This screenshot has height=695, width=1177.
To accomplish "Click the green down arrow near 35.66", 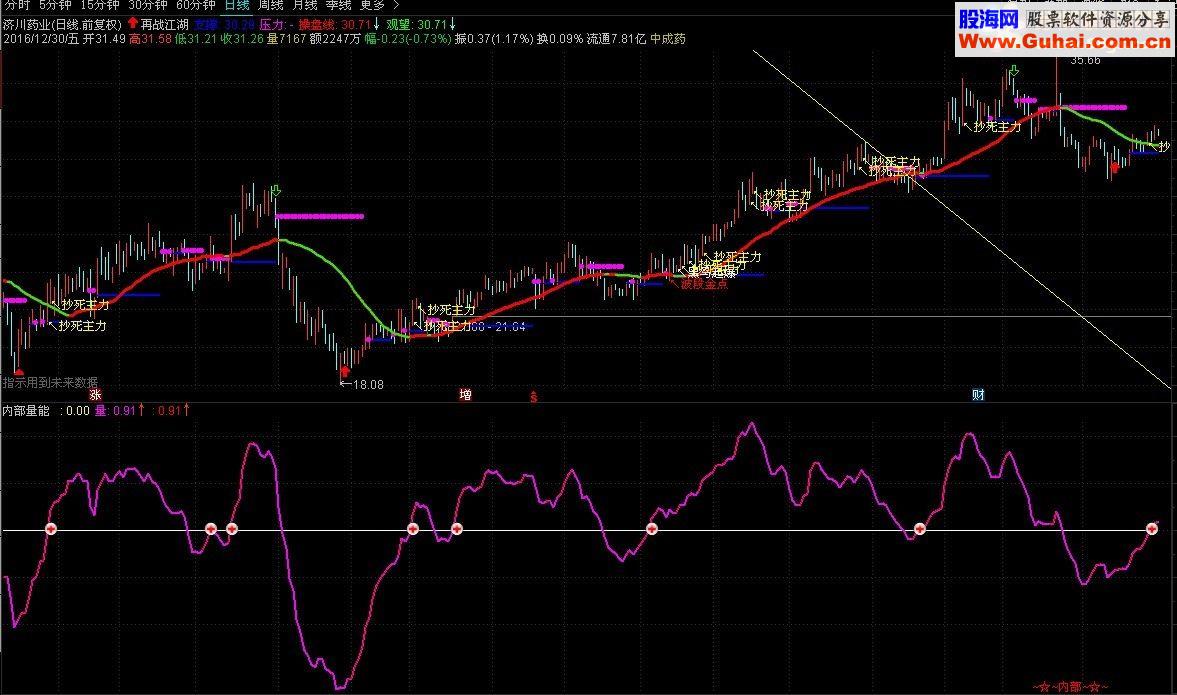I will [x=1014, y=71].
